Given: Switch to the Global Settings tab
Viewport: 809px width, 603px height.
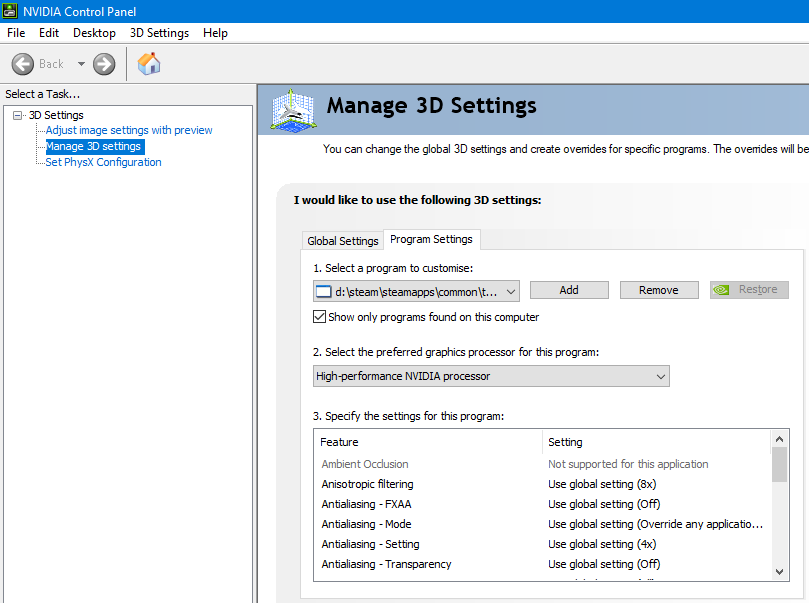Looking at the screenshot, I should [343, 241].
